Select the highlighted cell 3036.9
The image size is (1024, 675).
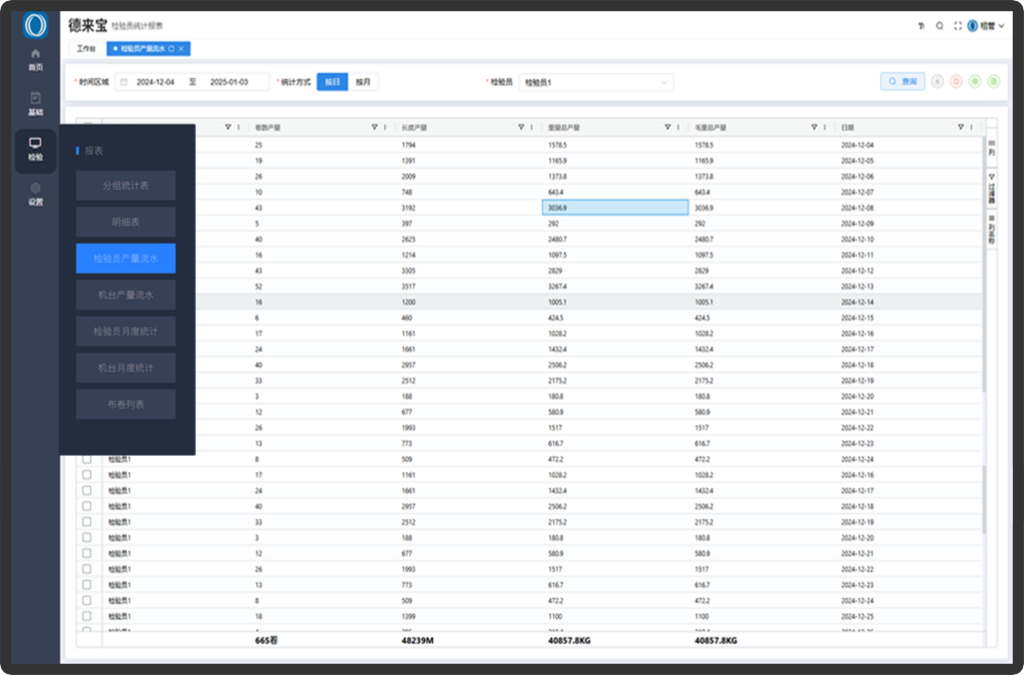[615, 208]
